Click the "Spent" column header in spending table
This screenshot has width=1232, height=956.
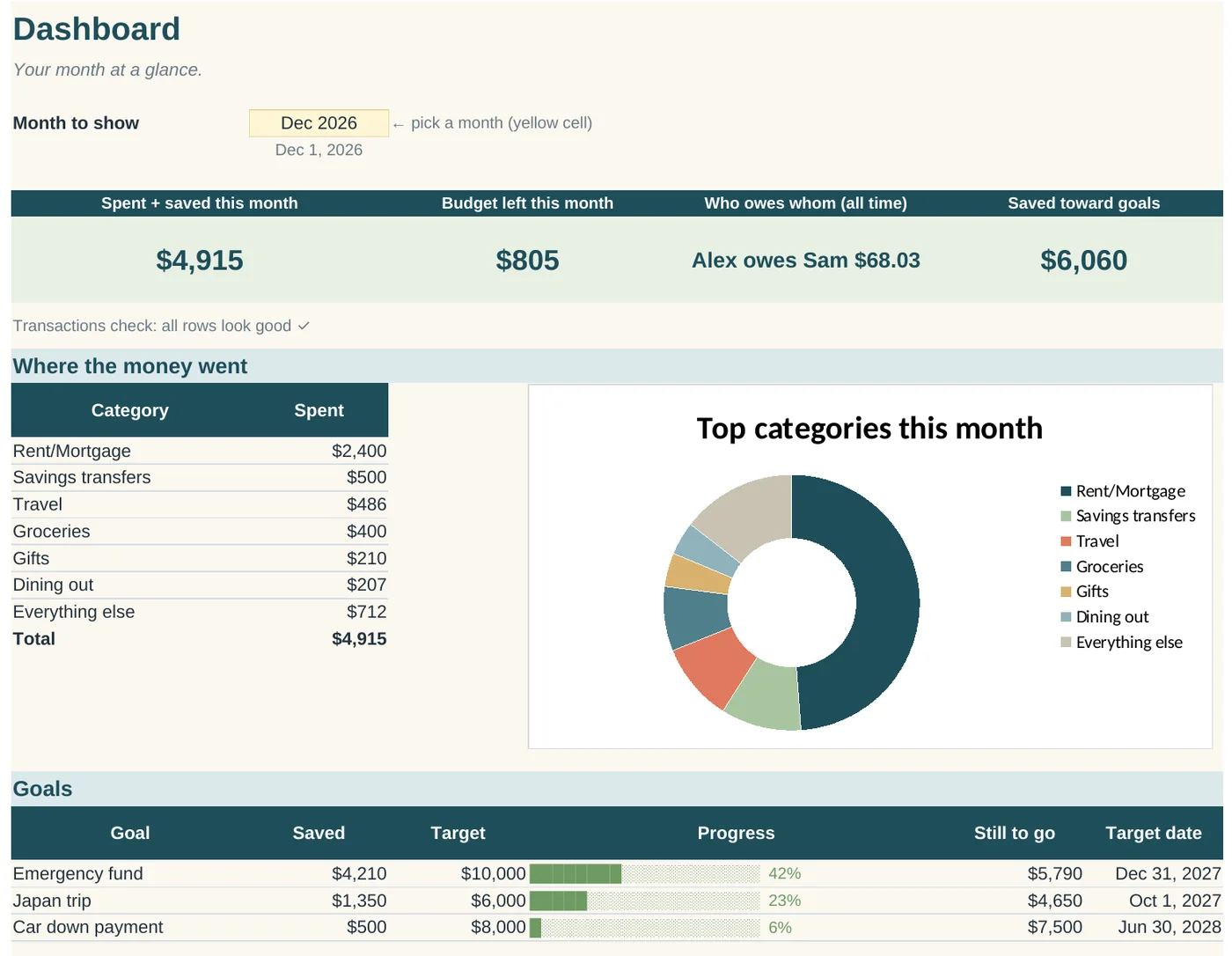[319, 410]
